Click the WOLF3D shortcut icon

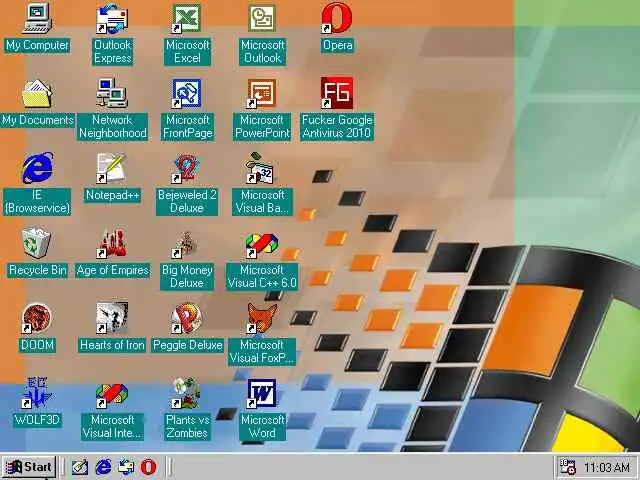click(37, 392)
